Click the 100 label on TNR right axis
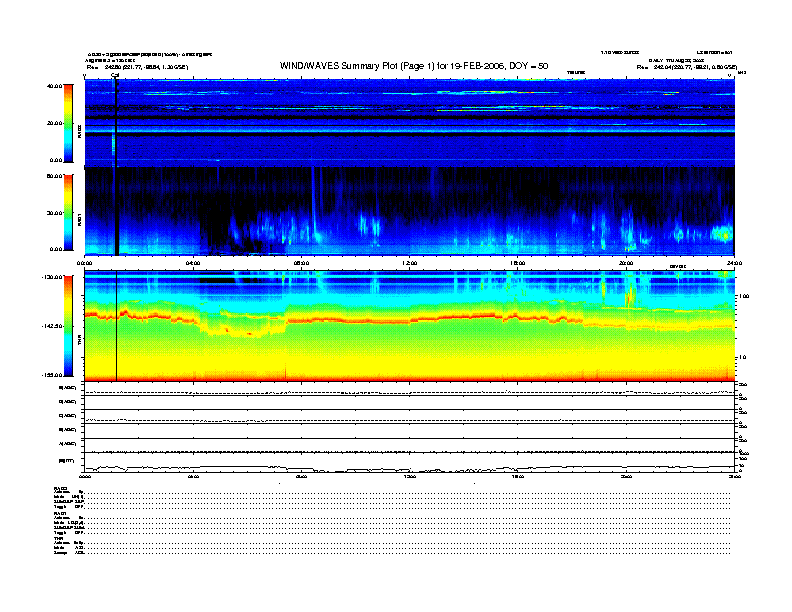Image resolution: width=792 pixels, height=612 pixels. [744, 296]
